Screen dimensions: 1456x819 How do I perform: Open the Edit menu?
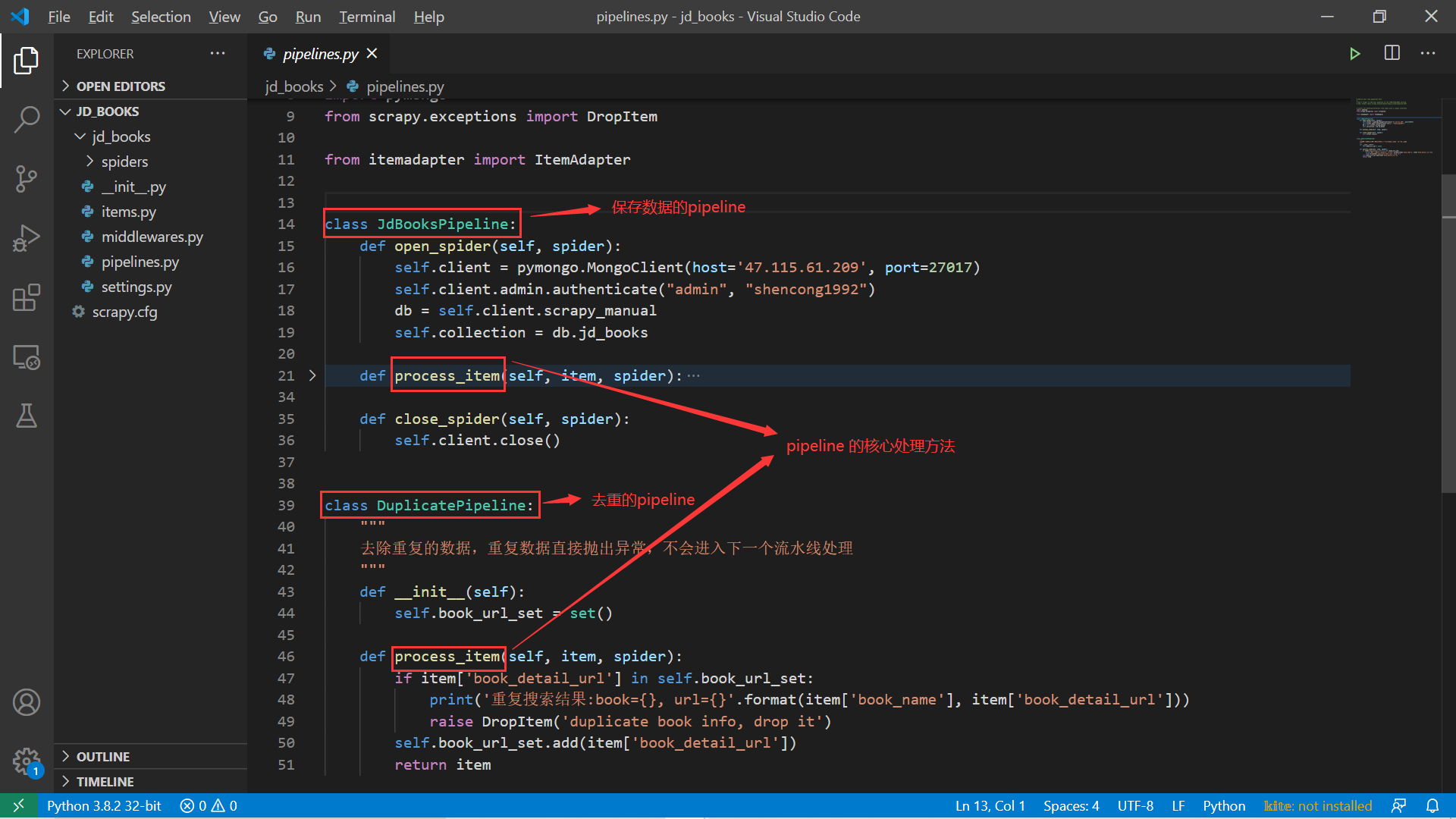[x=100, y=16]
